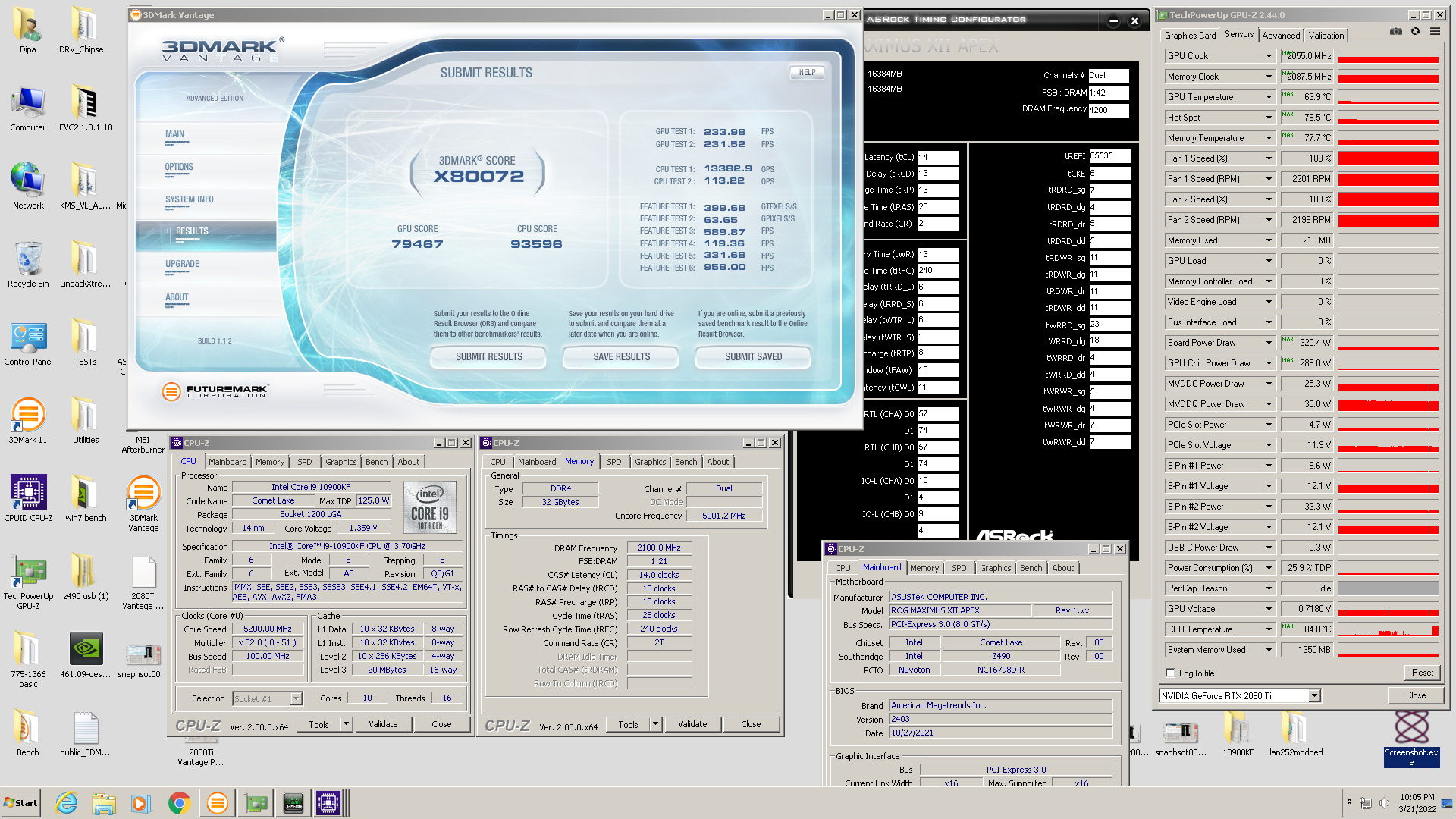Select OPTIONS in the 3DMark Vantage sidebar
The width and height of the screenshot is (1456, 819).
pos(179,167)
